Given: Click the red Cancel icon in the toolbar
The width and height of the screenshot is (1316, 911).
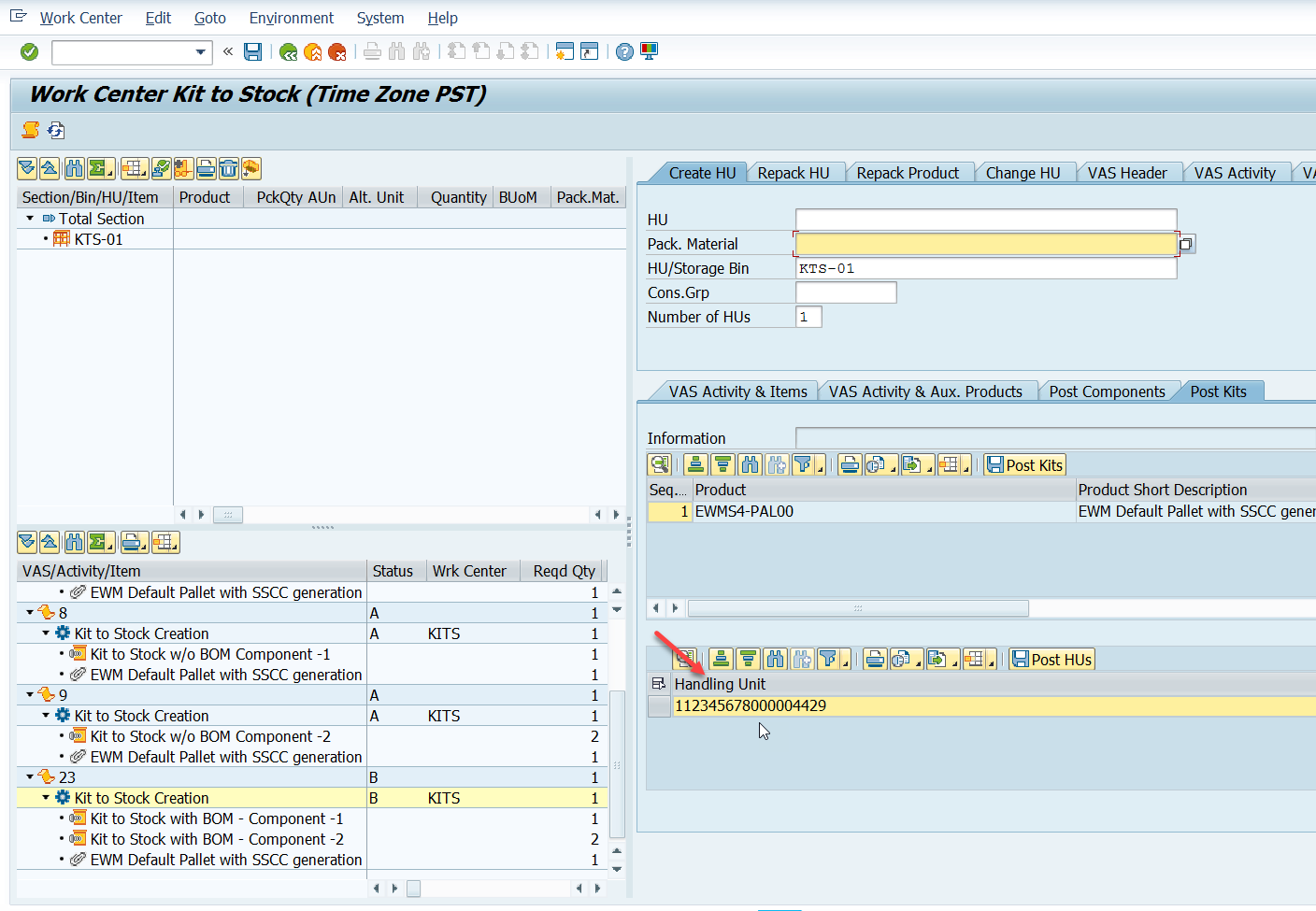Looking at the screenshot, I should 337,51.
